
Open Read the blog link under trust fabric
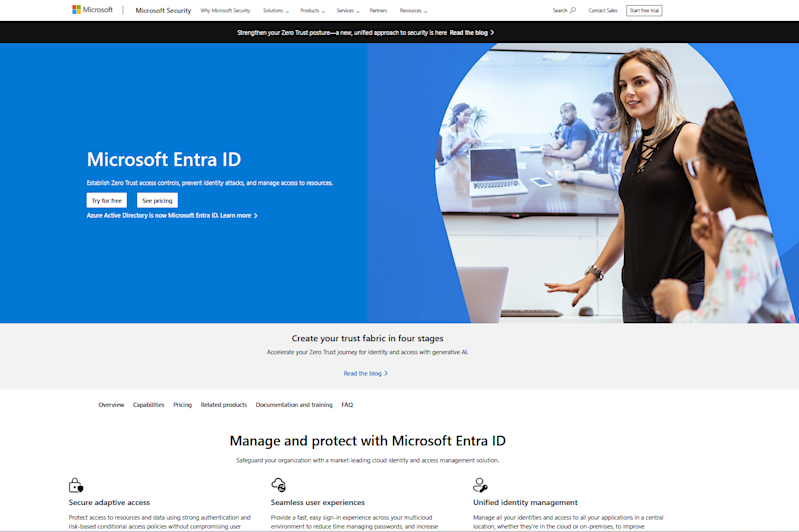pos(365,374)
